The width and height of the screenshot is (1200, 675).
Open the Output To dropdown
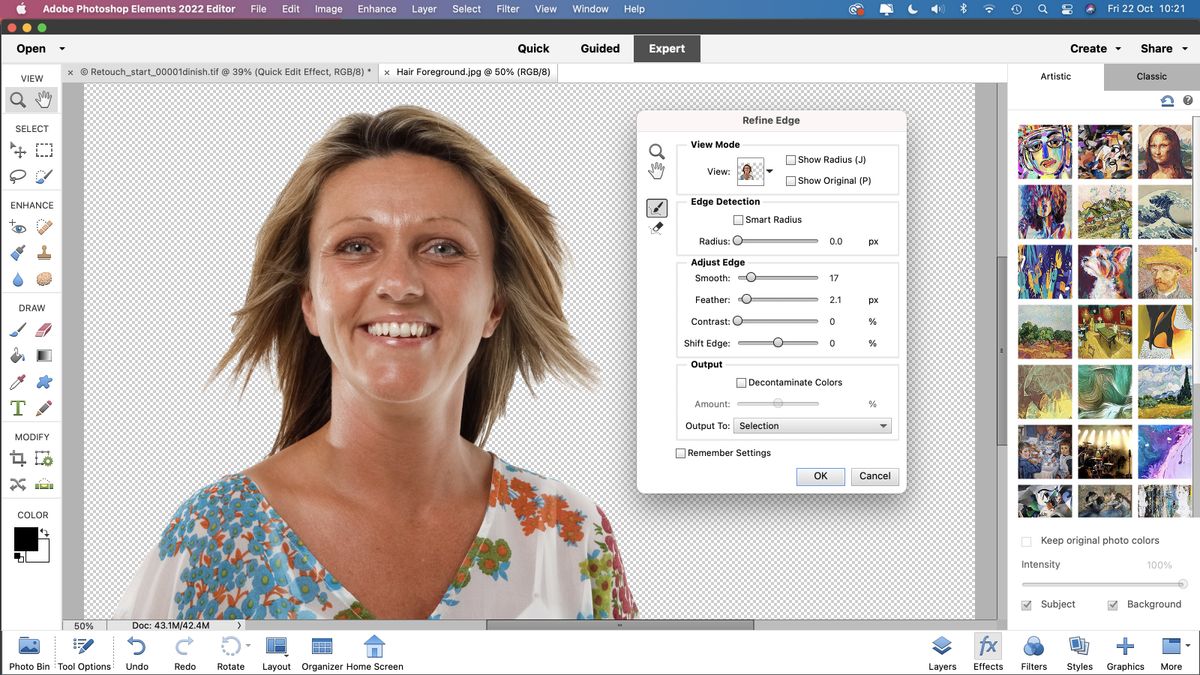click(x=811, y=425)
